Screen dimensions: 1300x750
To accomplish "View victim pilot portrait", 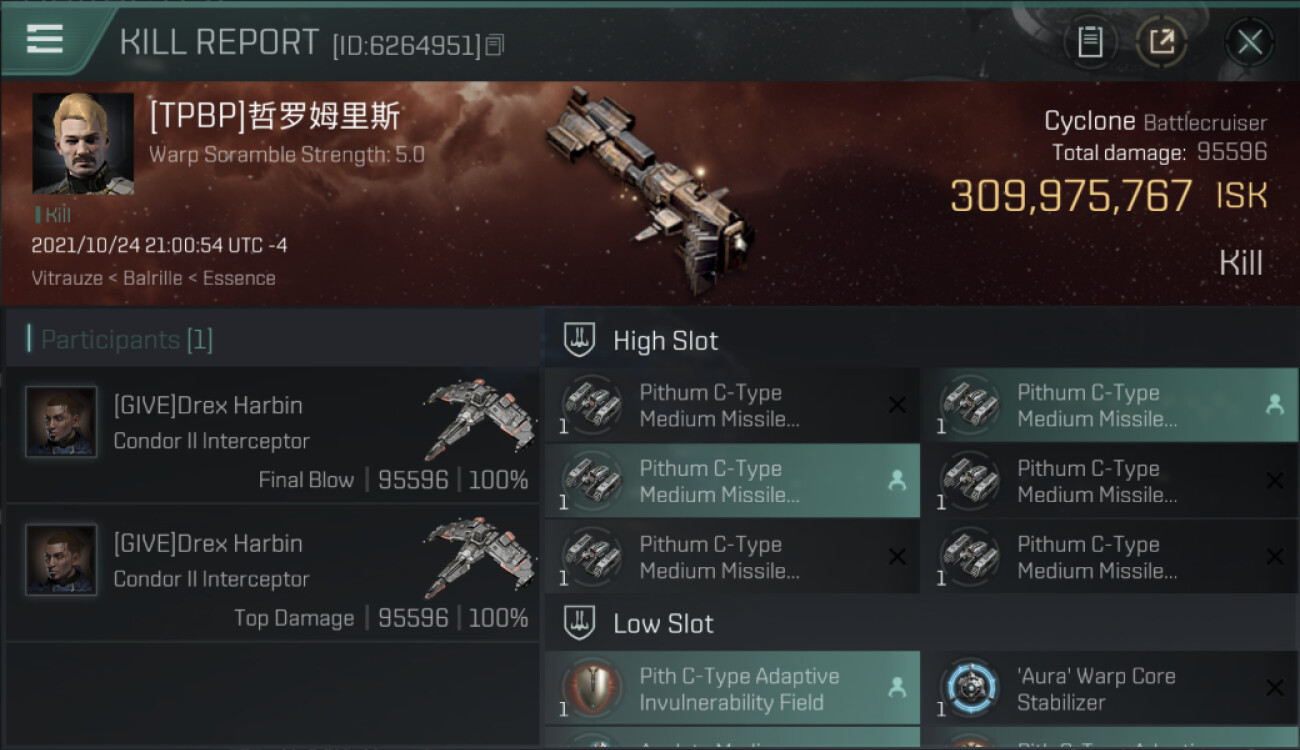I will (x=83, y=144).
